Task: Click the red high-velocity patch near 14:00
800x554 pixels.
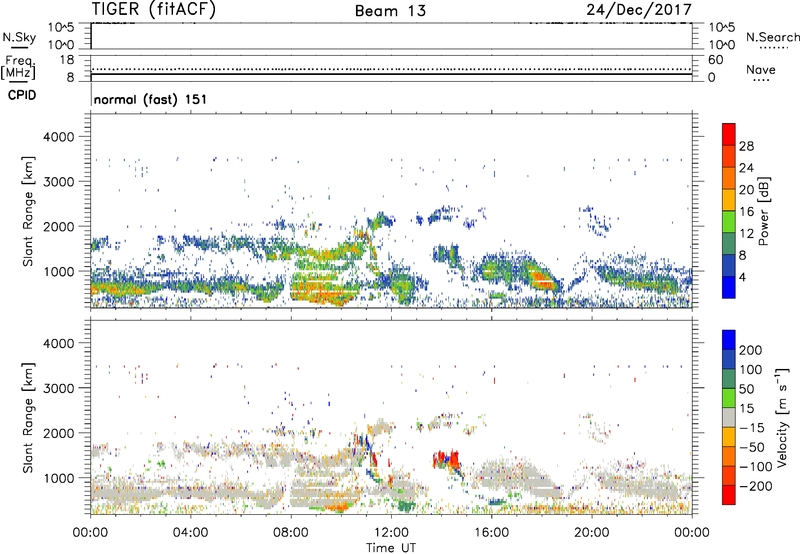Action: coord(446,459)
